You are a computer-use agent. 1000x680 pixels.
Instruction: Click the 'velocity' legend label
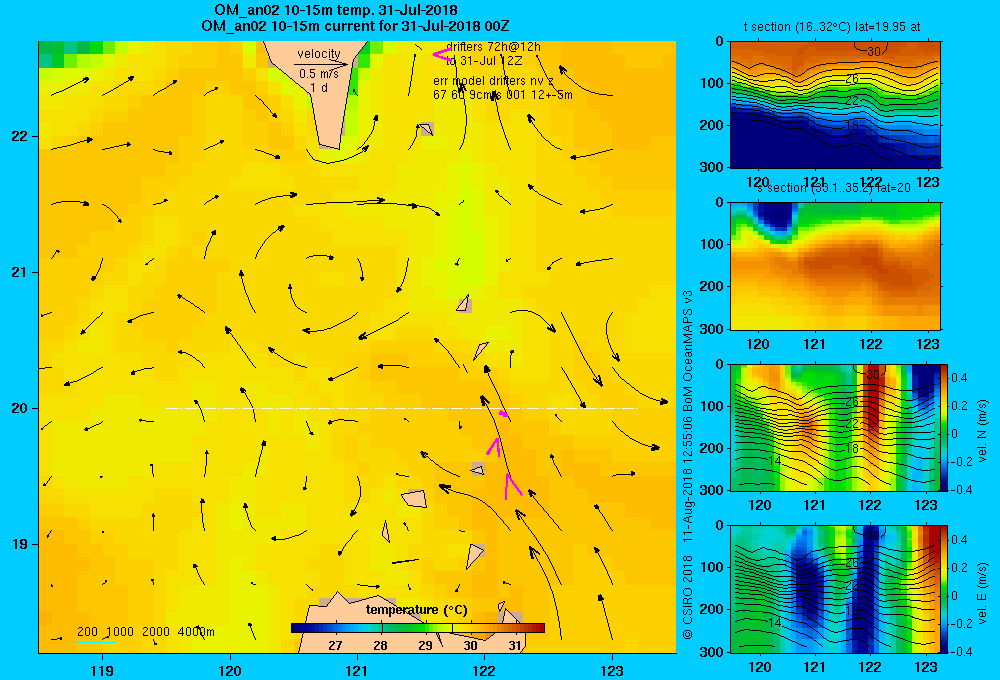point(318,54)
